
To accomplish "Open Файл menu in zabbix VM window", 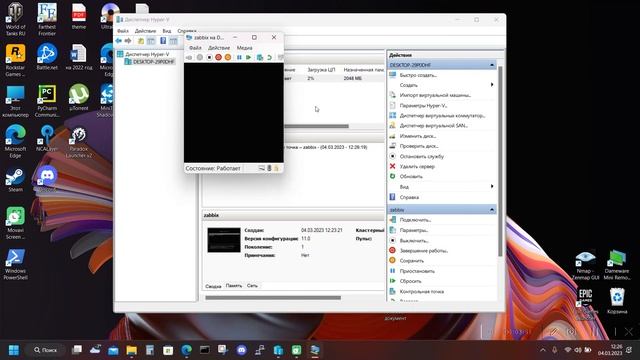I will click(195, 48).
